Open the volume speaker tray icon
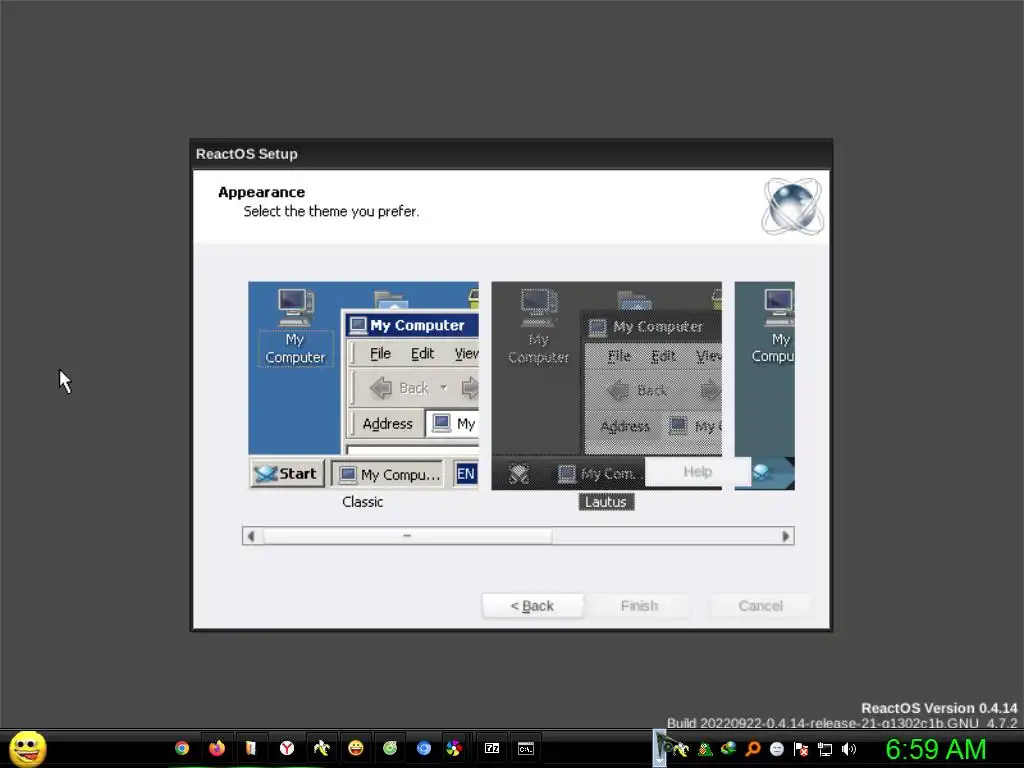This screenshot has width=1024, height=768. [x=848, y=749]
